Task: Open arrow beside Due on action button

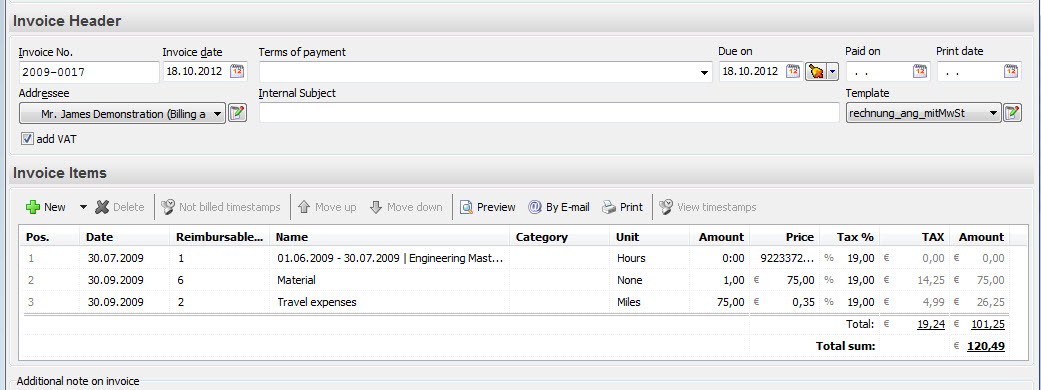Action: point(833,72)
